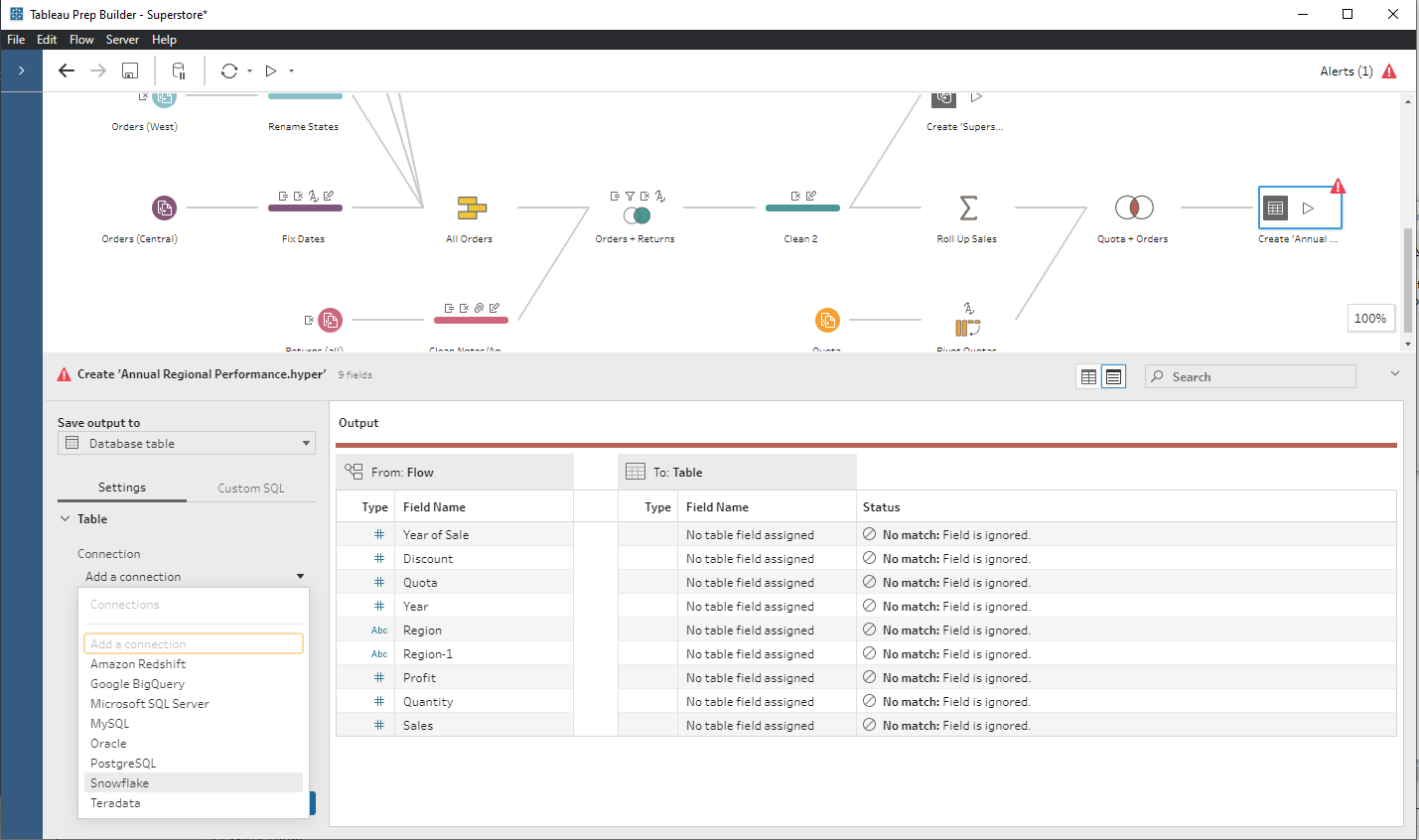Viewport: 1419px width, 840px height.
Task: Click the Undo back arrow in toolbar
Action: (67, 70)
